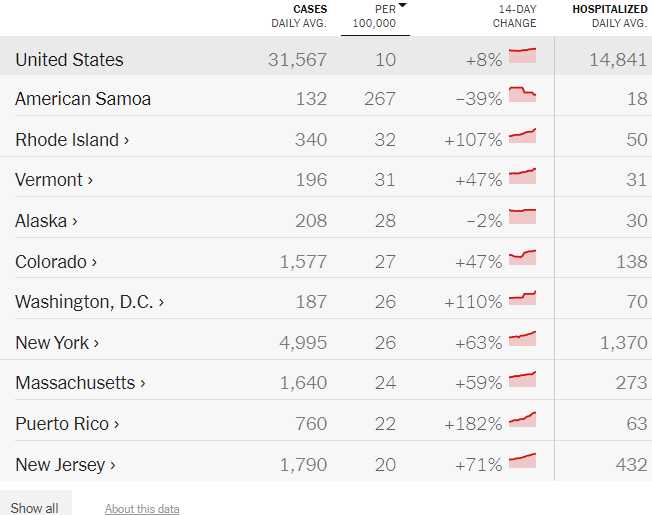The width and height of the screenshot is (652, 515).
Task: Click the Rhode Island 14-day trend sparkline
Action: [x=522, y=137]
